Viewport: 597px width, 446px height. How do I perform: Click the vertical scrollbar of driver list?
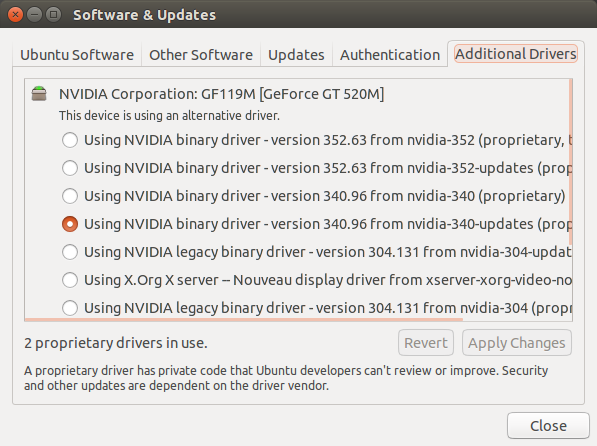click(x=570, y=162)
